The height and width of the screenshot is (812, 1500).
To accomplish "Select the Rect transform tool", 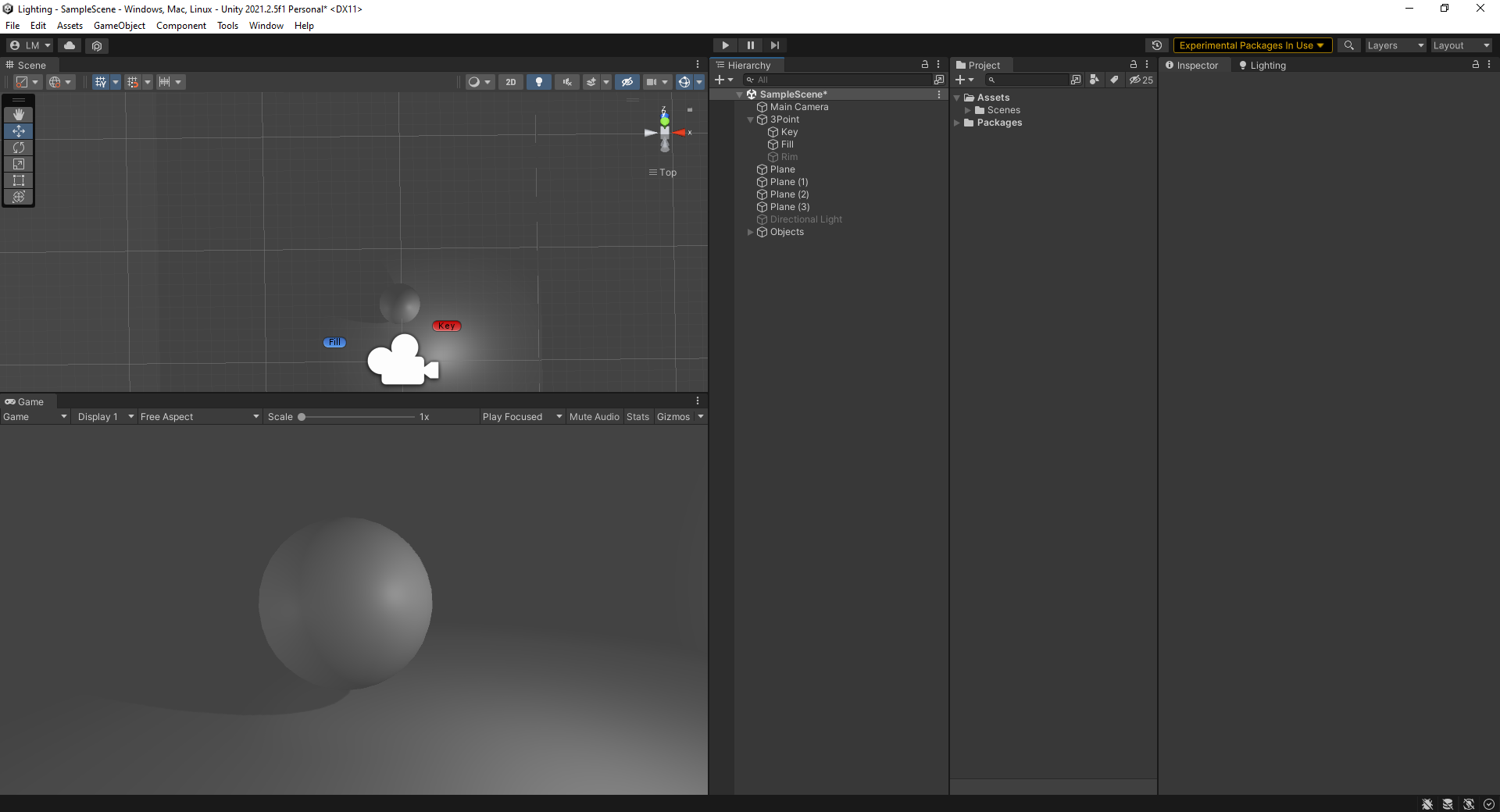I will pyautogui.click(x=19, y=180).
